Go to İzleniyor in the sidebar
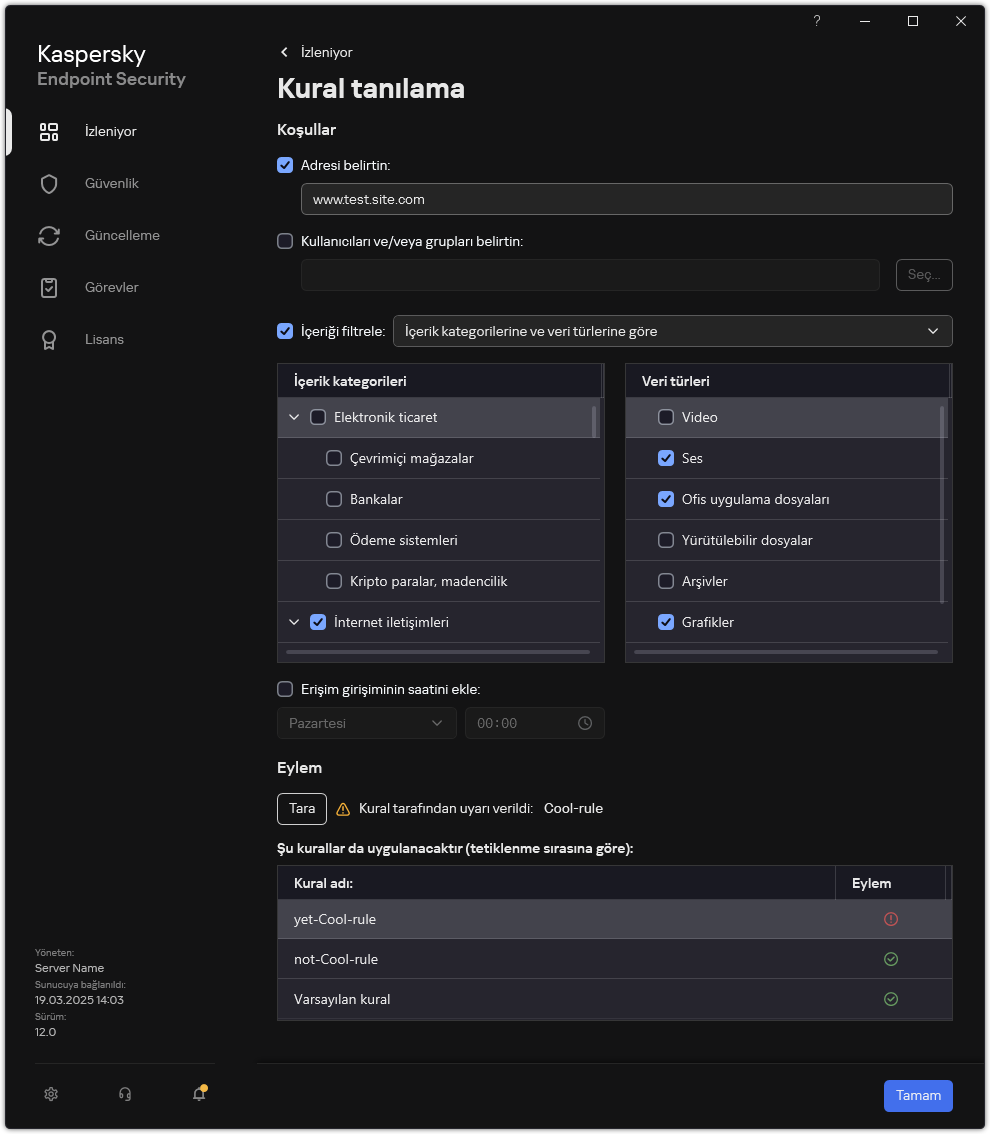The image size is (990, 1134). [x=110, y=132]
